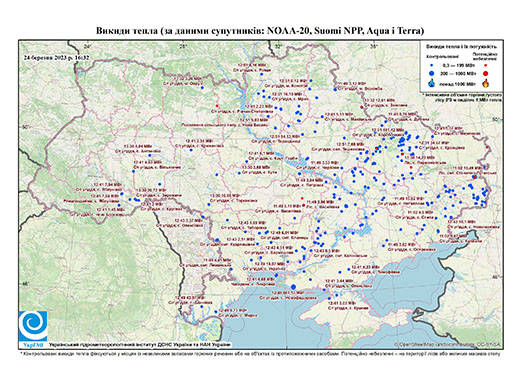
Task: Click the 46° latitude label on left edge
Action: (x=25, y=283)
